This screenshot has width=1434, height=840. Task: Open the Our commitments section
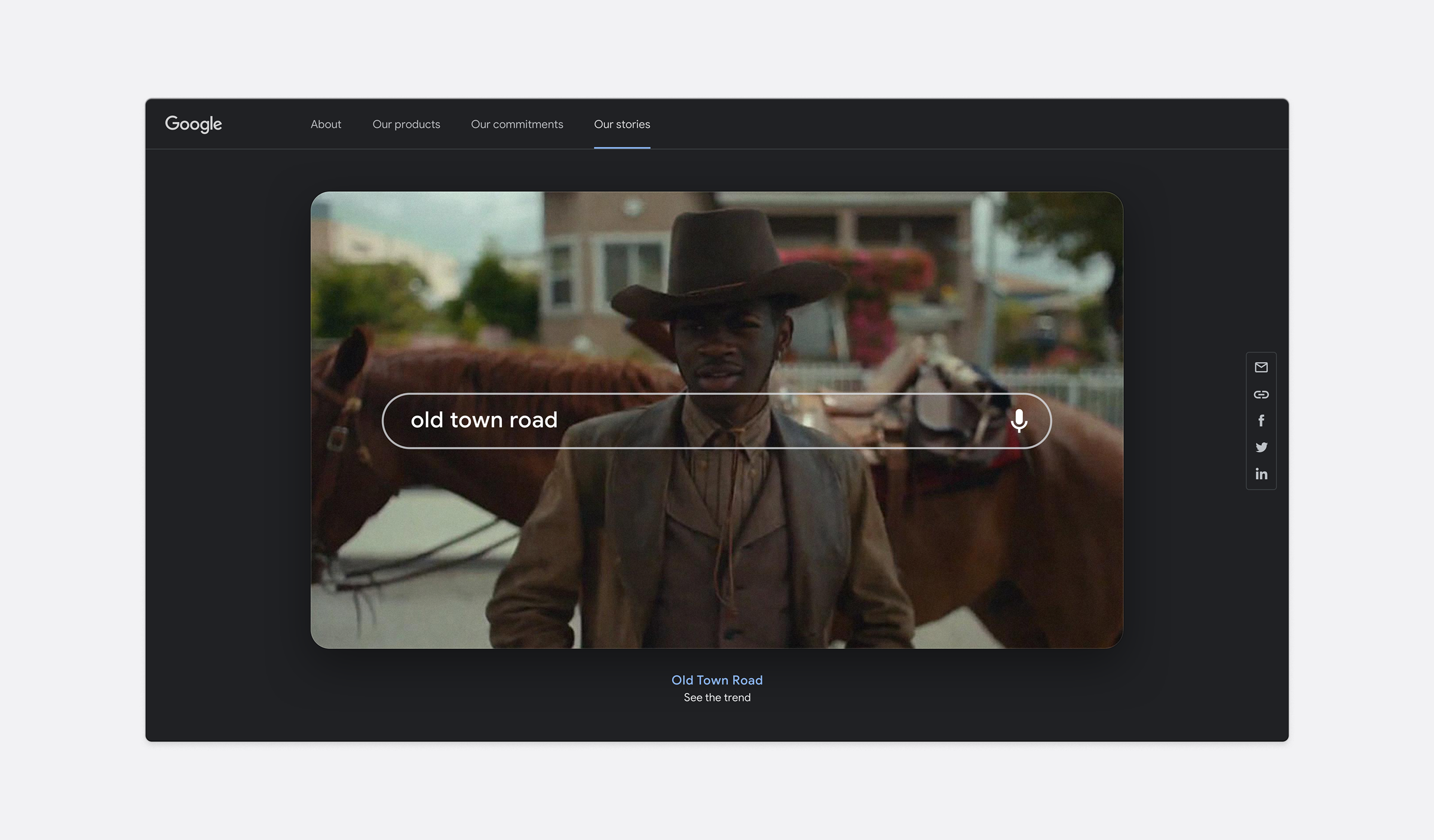[x=517, y=124]
